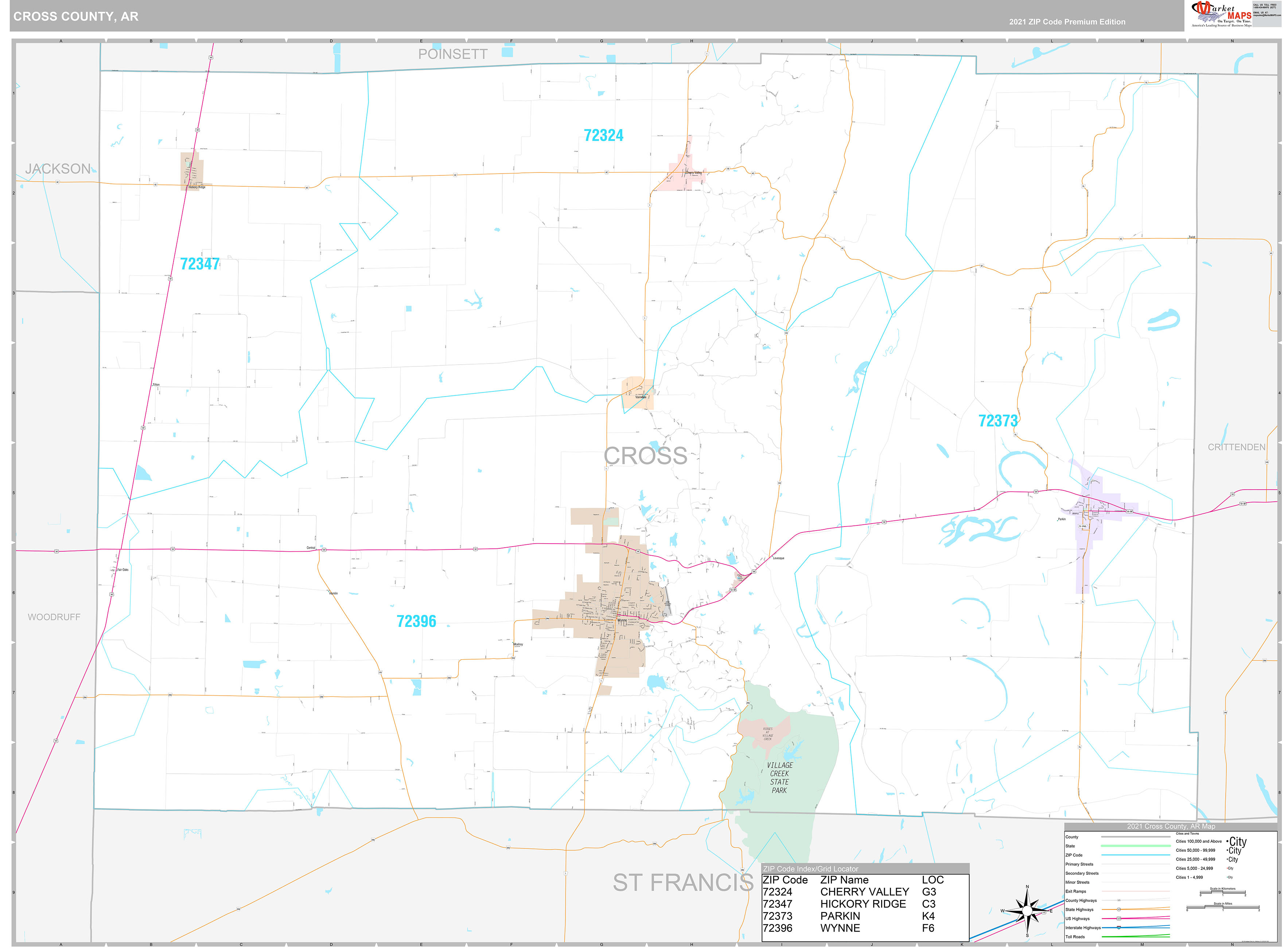1288x948 pixels.
Task: Click the City dot for Cities 1 - 4,999
Action: 1227,877
